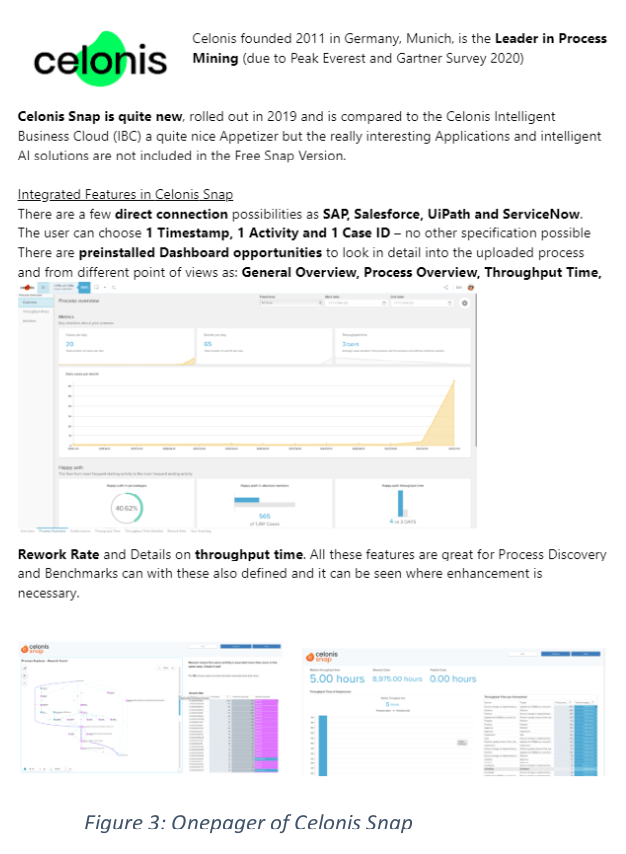Click the Cases per day value 20

coord(70,344)
